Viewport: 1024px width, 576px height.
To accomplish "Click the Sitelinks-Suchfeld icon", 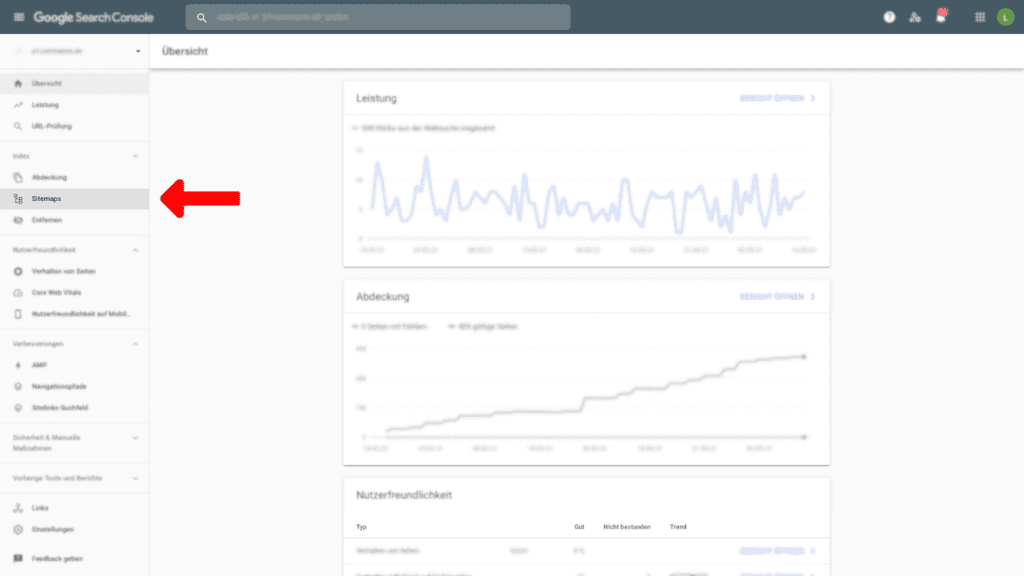I will tap(18, 408).
